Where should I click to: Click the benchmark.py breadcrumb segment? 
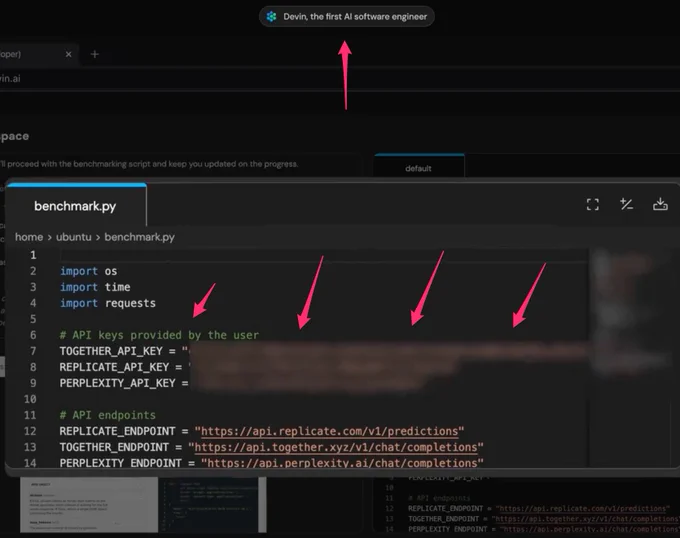pos(140,237)
